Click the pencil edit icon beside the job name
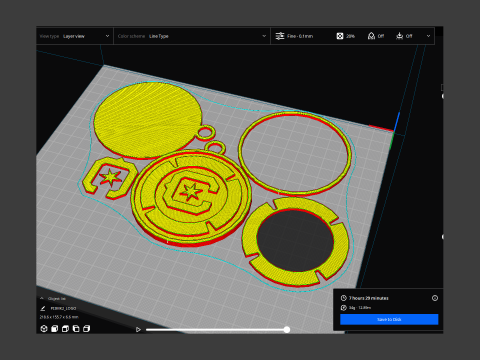 pyautogui.click(x=43, y=308)
